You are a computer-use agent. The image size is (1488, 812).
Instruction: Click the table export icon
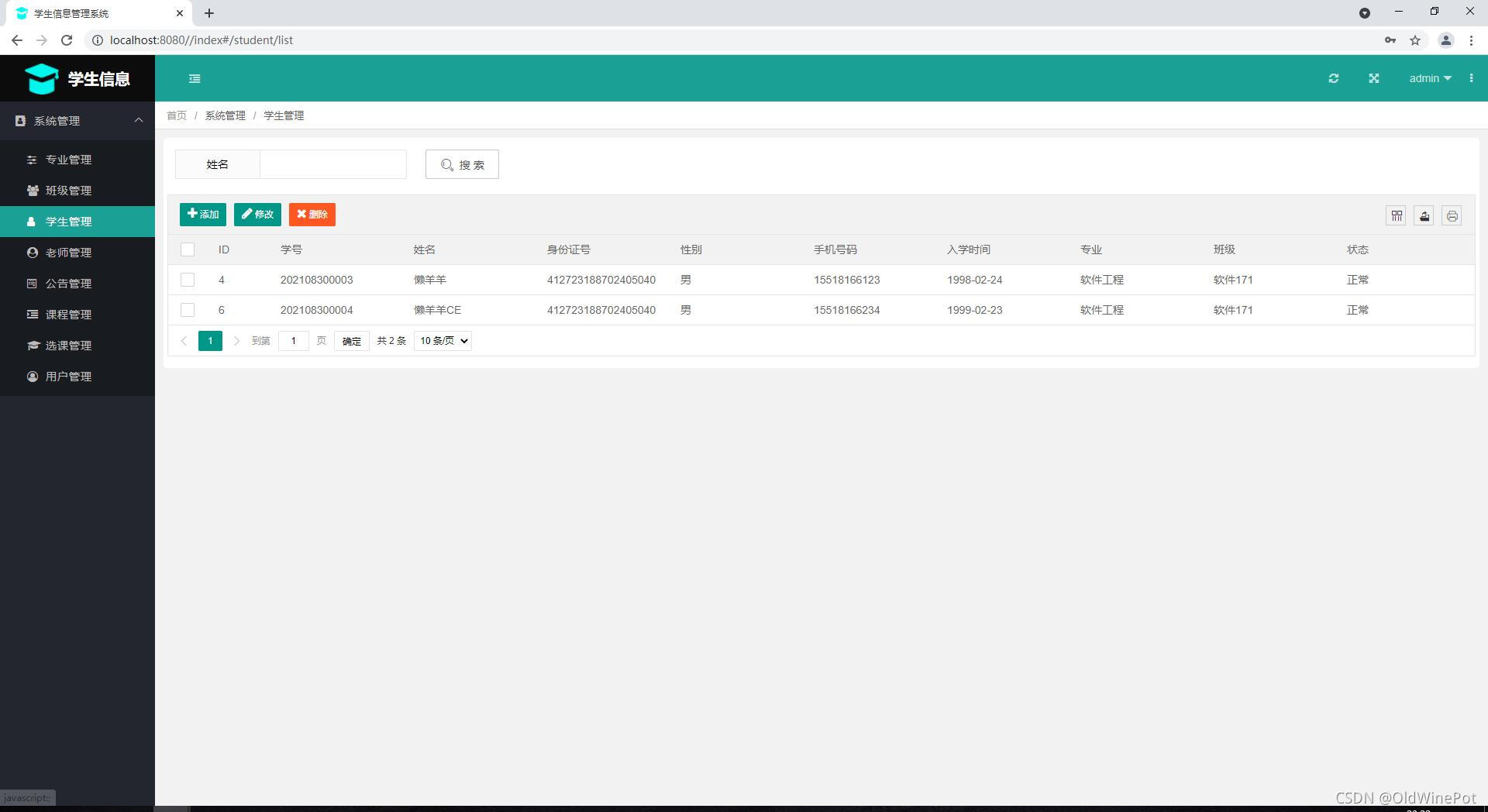click(1424, 216)
